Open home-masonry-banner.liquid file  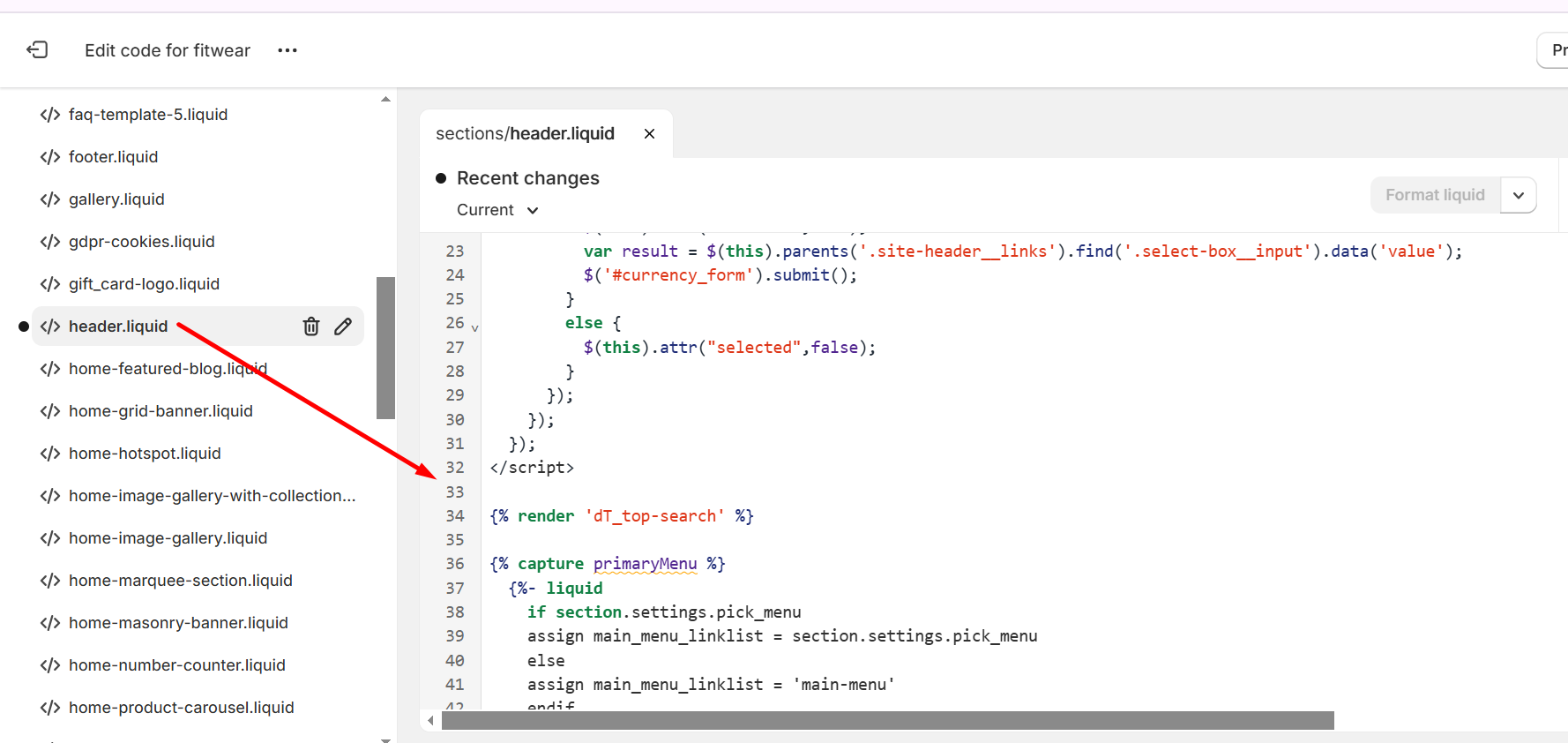tap(178, 623)
